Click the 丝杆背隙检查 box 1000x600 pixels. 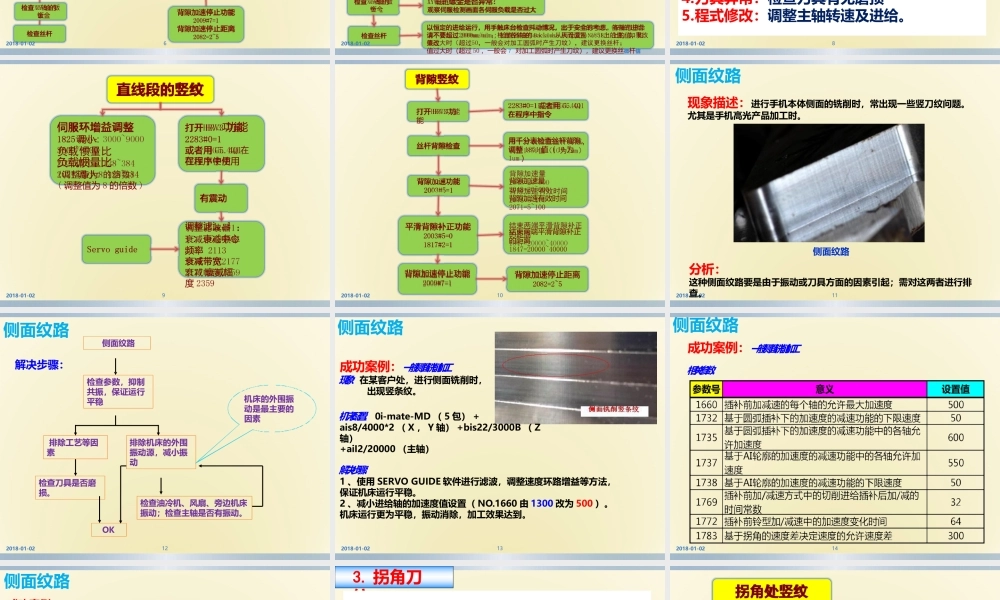coord(438,146)
